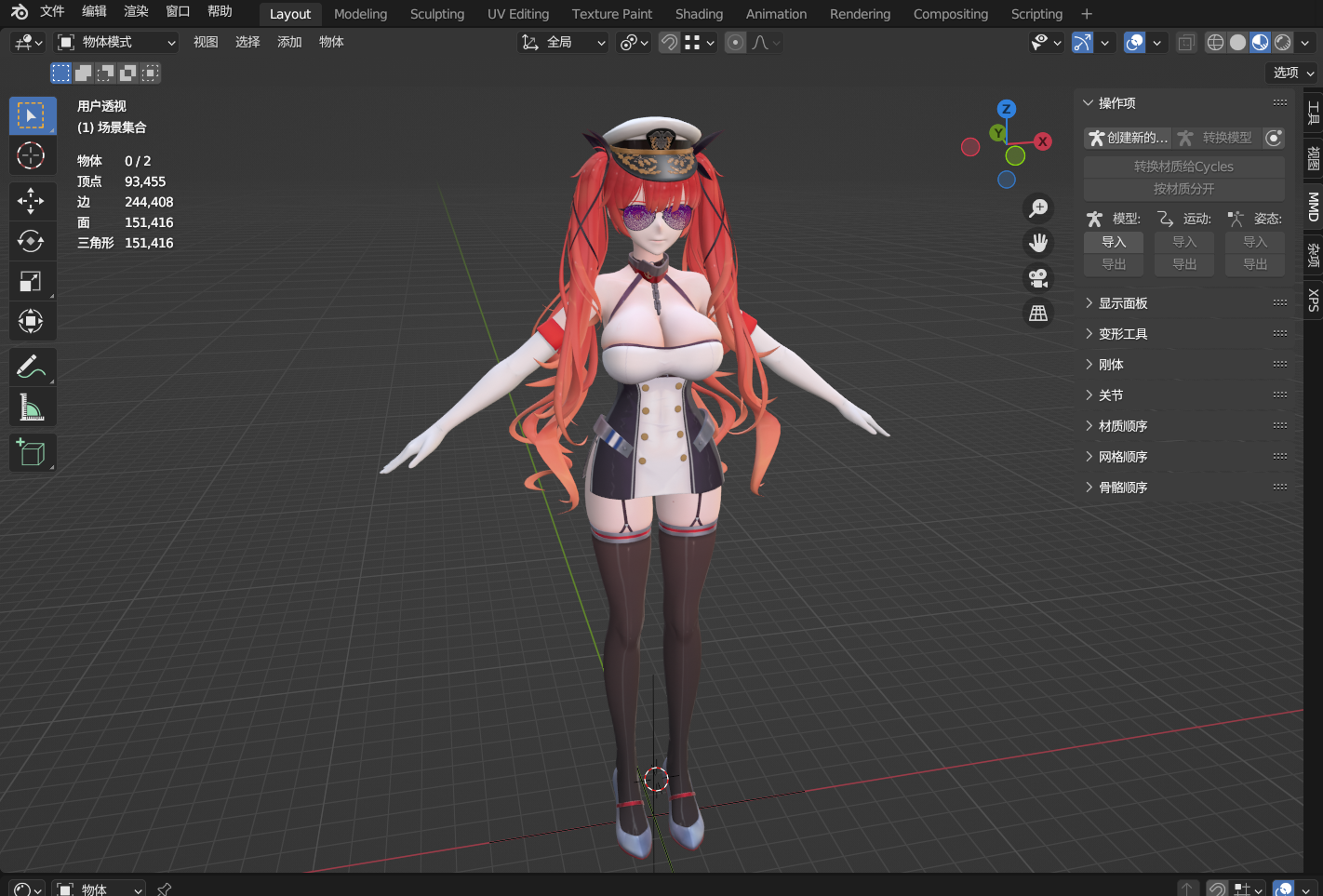1323x896 pixels.
Task: Open the pivot point dropdown
Action: 634,43
